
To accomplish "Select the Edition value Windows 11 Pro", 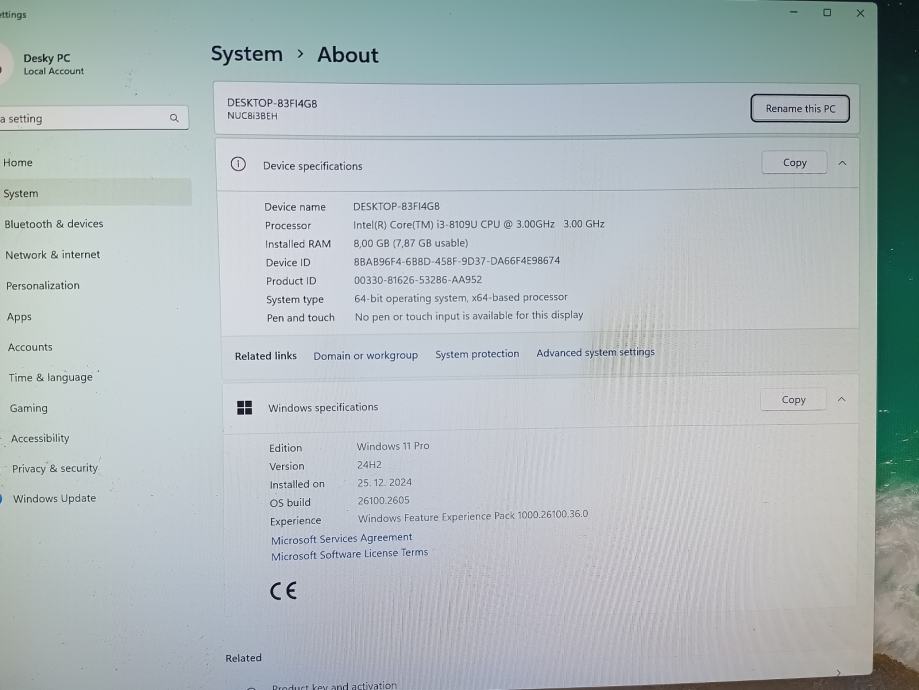I will 393,446.
